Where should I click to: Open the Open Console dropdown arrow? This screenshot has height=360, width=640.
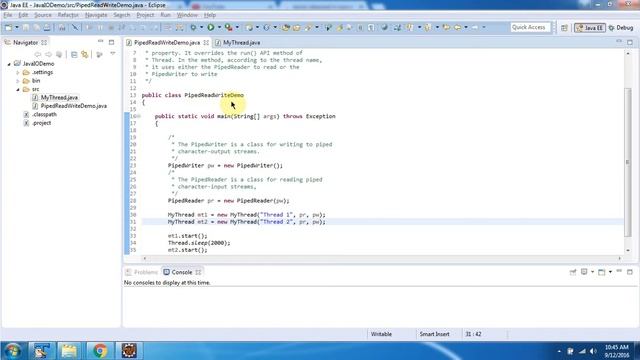point(610,272)
